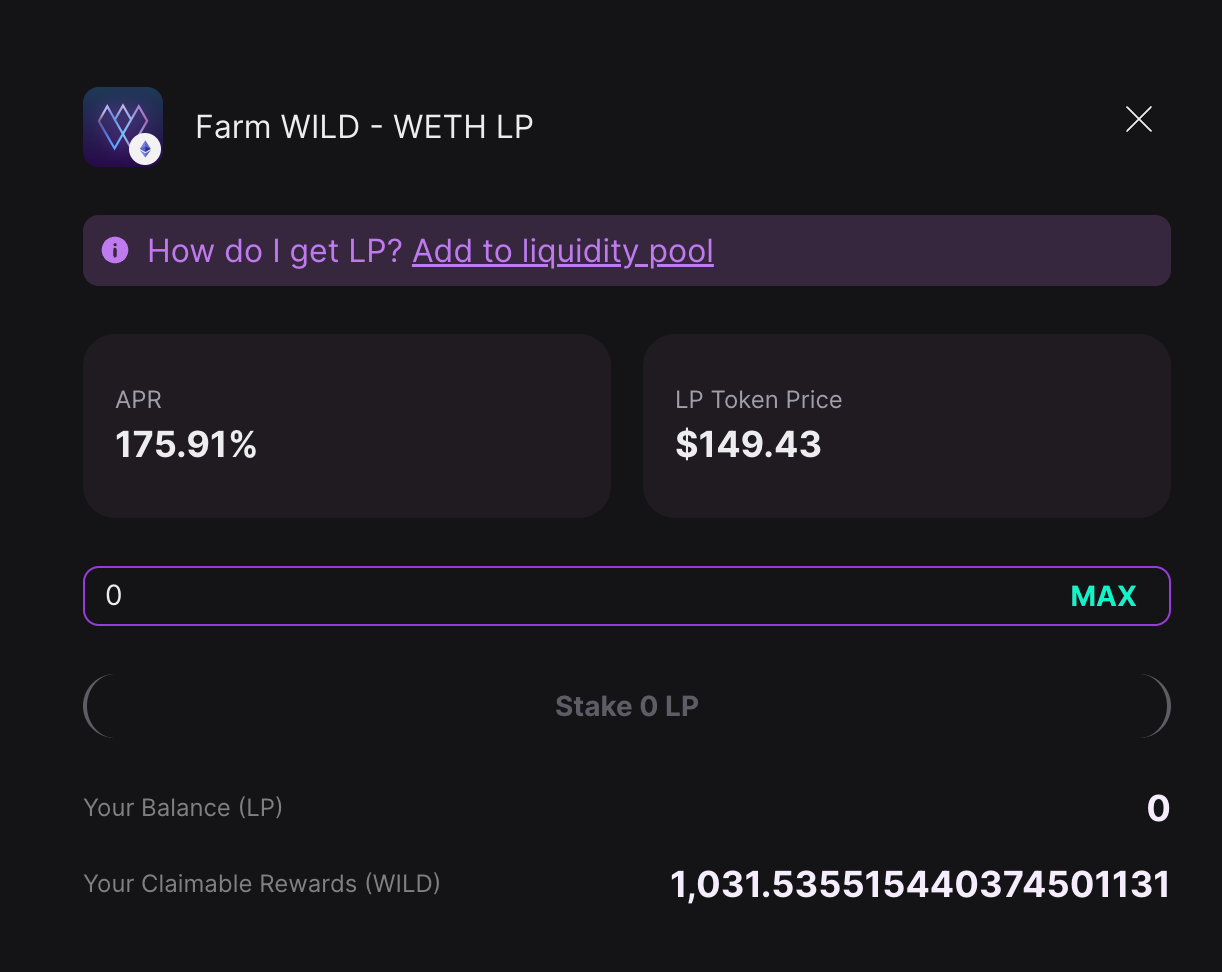Click the Your Claimable Rewards (WILD) label
Viewport: 1222px width, 972px height.
click(262, 884)
